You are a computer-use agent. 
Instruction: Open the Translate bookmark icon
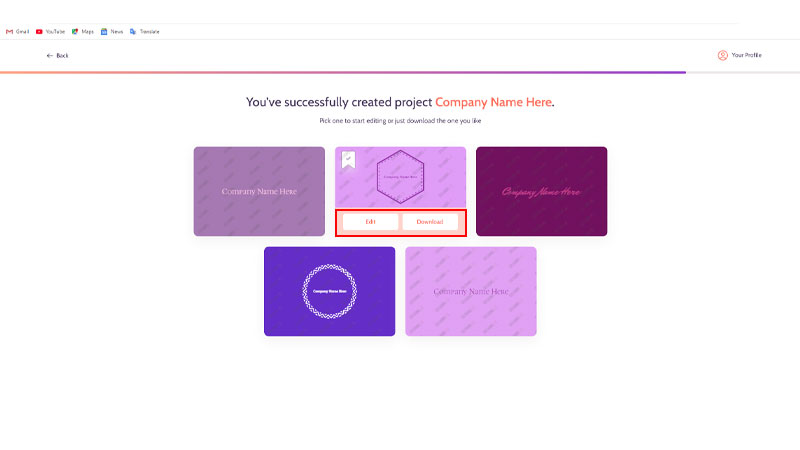[x=133, y=32]
